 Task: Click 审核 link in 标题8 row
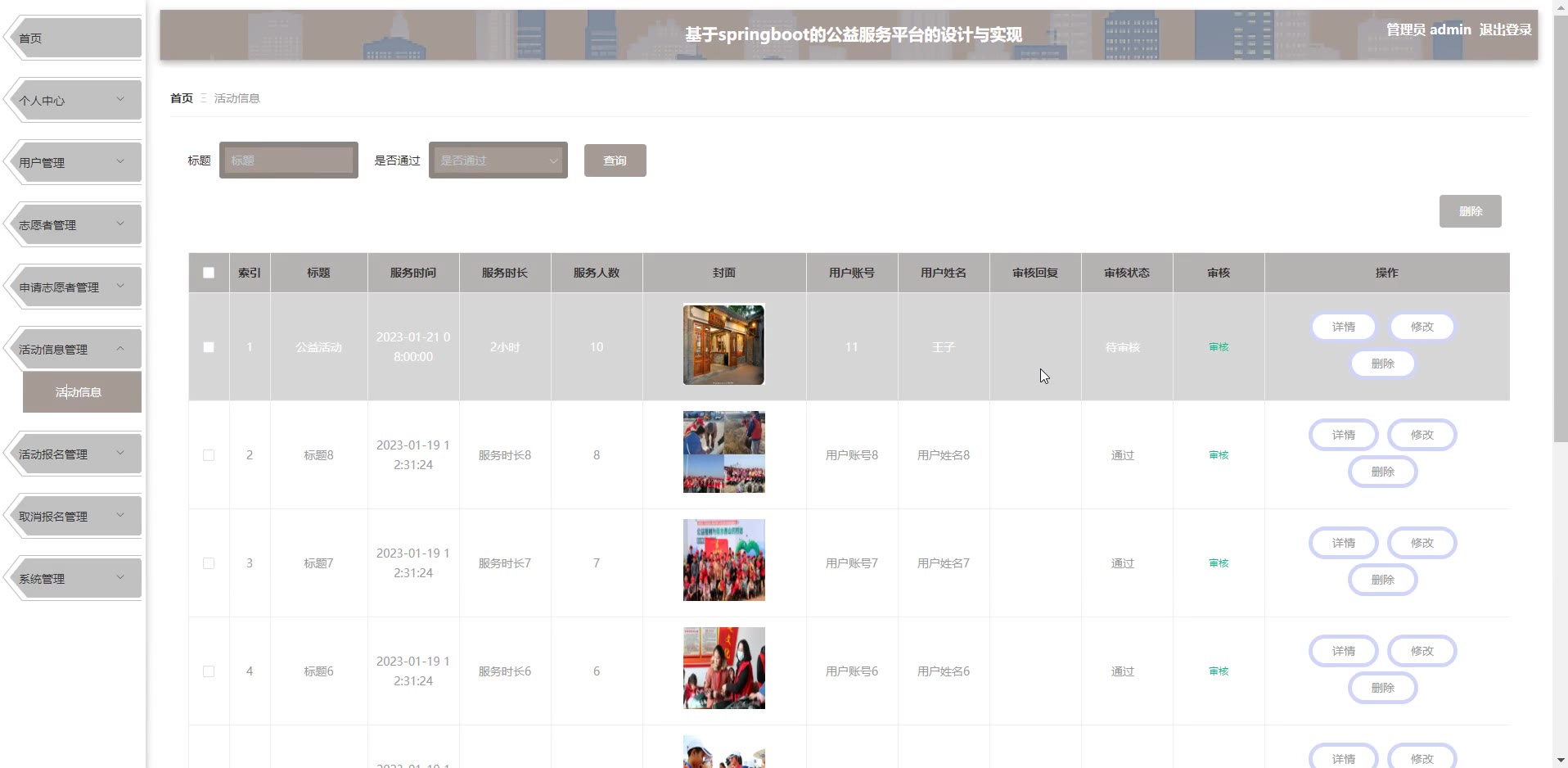click(1219, 455)
